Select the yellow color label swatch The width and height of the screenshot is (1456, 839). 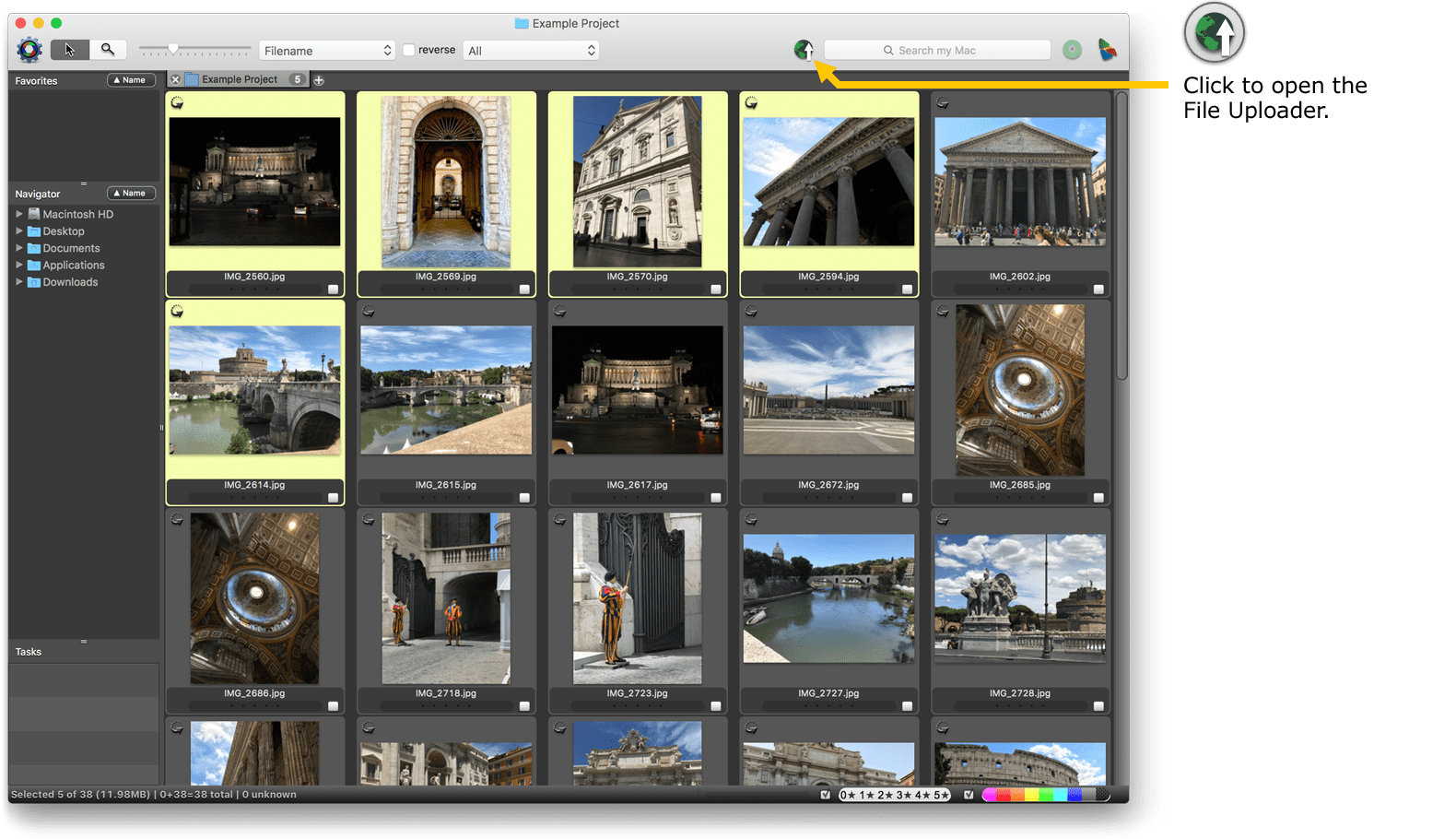coord(1032,795)
